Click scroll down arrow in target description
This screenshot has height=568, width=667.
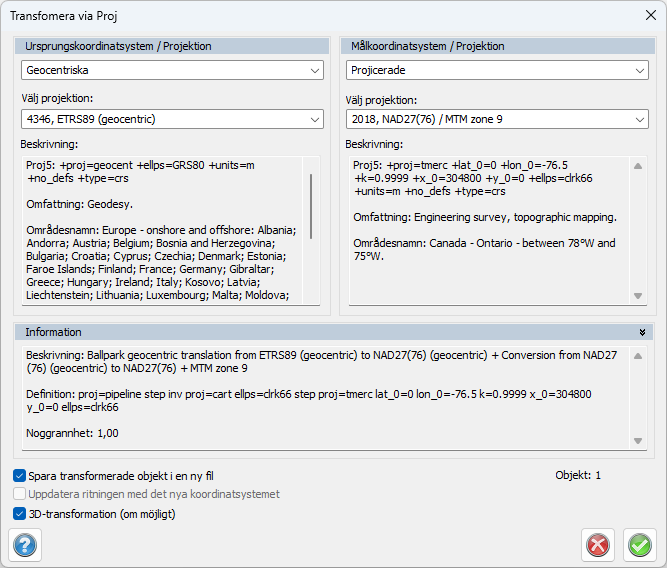tap(638, 296)
